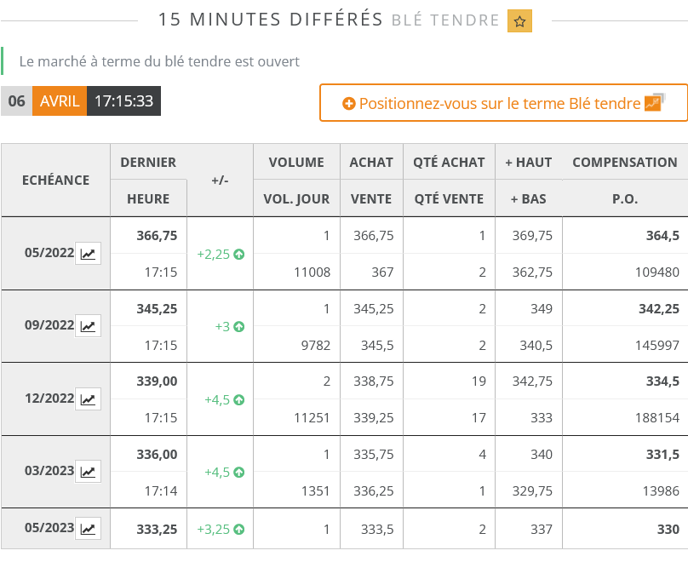Open the chart icon for 05/2022
Image resolution: width=688 pixels, height=562 pixels.
tap(89, 254)
